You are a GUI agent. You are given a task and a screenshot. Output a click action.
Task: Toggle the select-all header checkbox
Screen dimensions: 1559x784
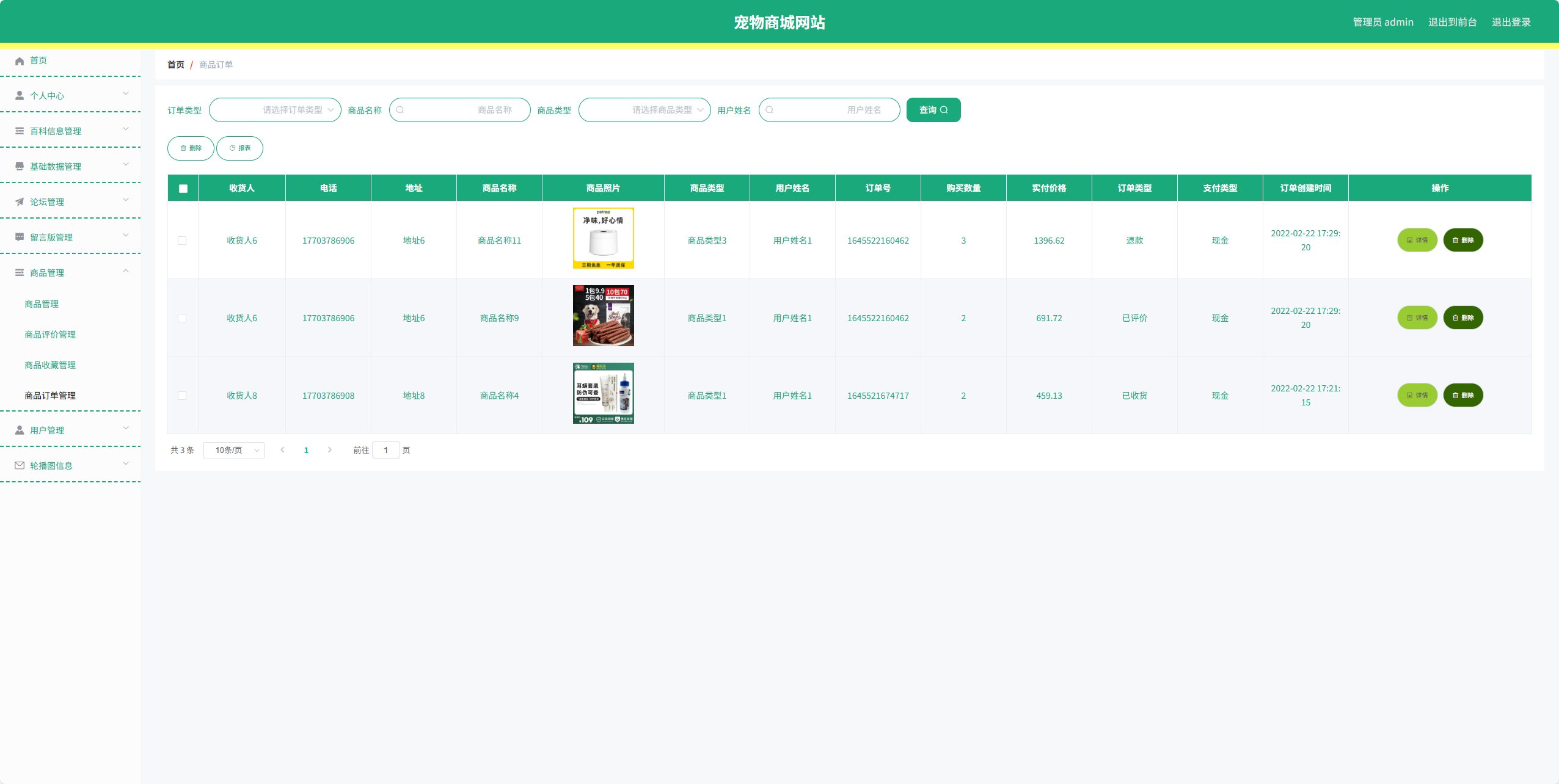[x=183, y=189]
